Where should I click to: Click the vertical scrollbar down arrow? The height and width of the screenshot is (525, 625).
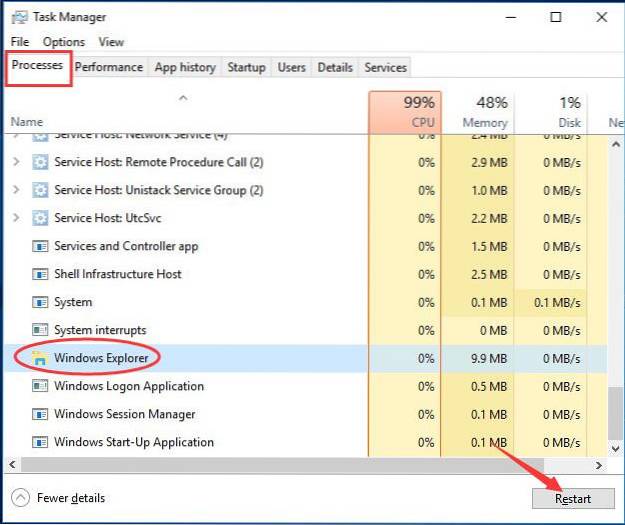[616, 448]
